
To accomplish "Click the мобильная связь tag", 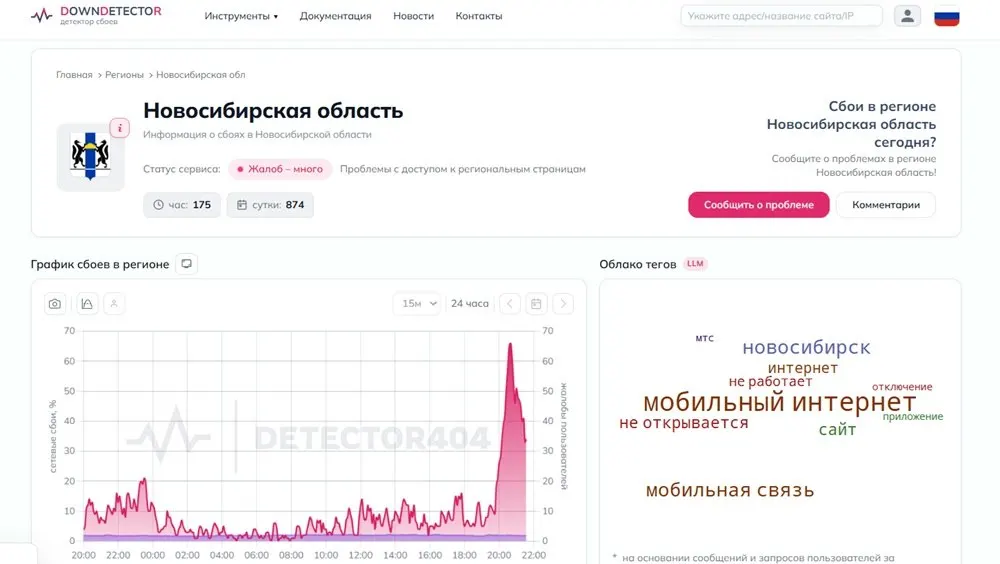I will (x=730, y=490).
